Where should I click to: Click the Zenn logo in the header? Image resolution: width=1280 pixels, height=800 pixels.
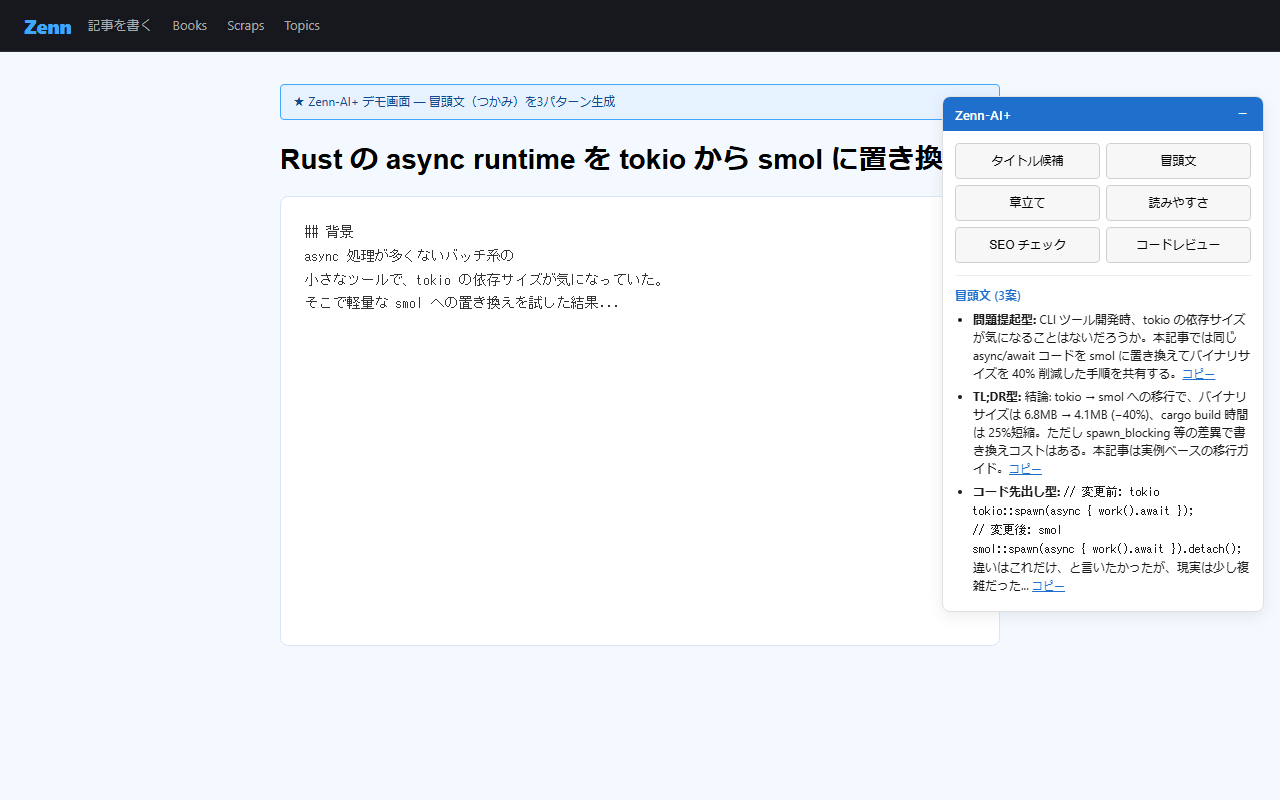click(48, 26)
